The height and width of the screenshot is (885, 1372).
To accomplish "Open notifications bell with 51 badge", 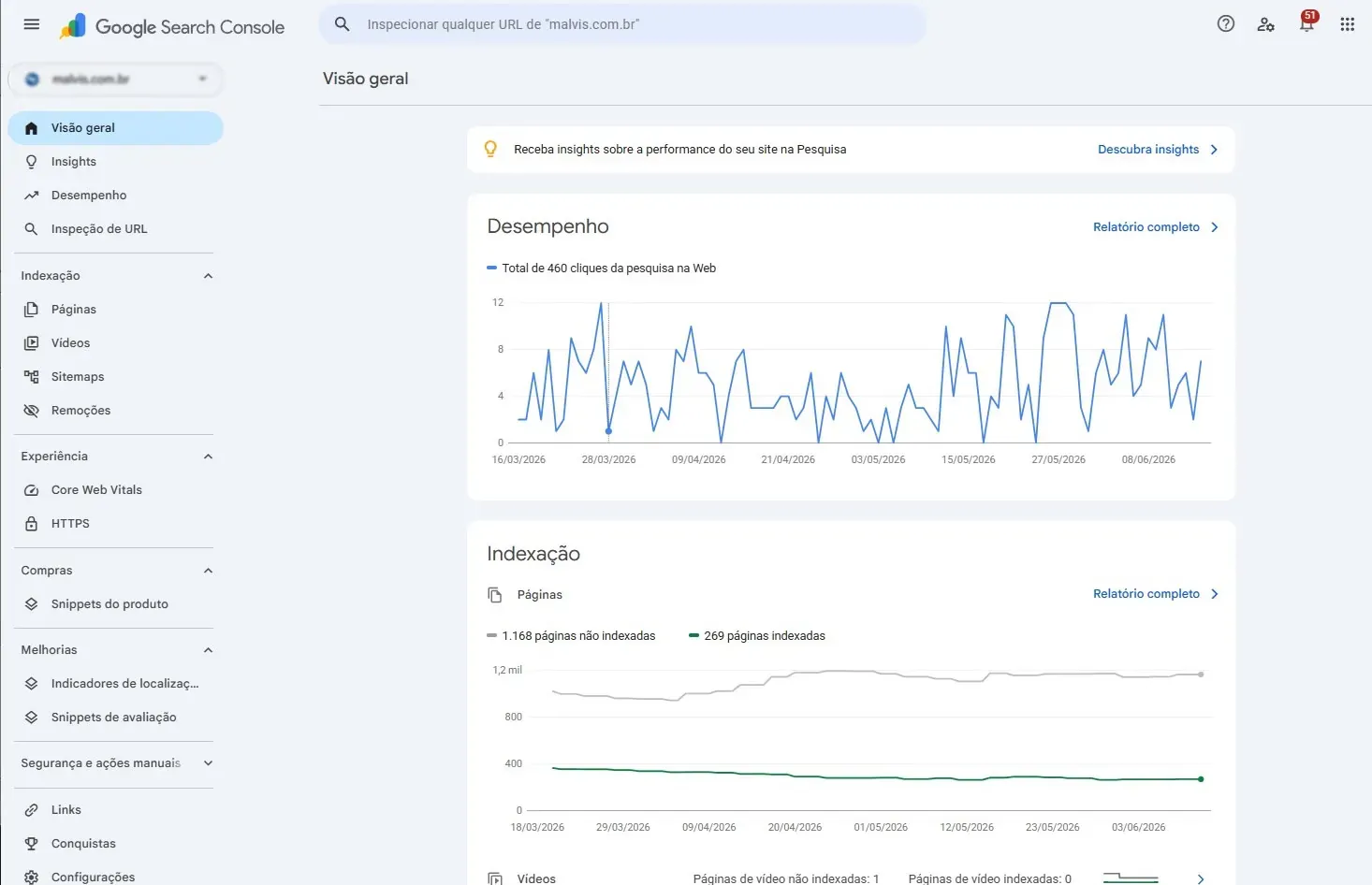I will 1307,22.
